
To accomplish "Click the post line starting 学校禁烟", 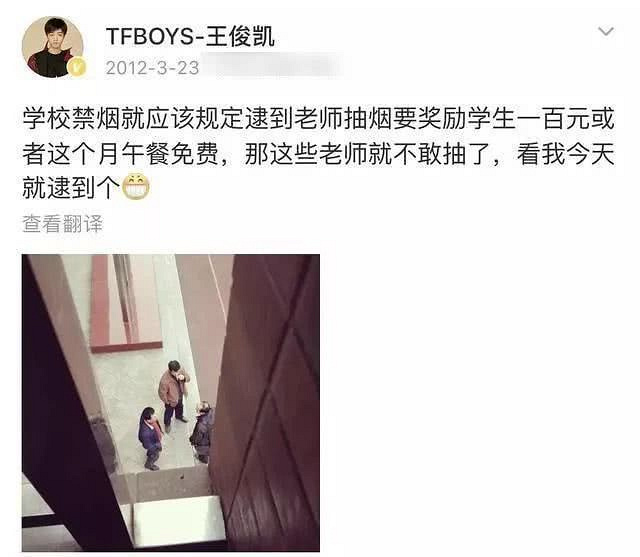I will [318, 119].
